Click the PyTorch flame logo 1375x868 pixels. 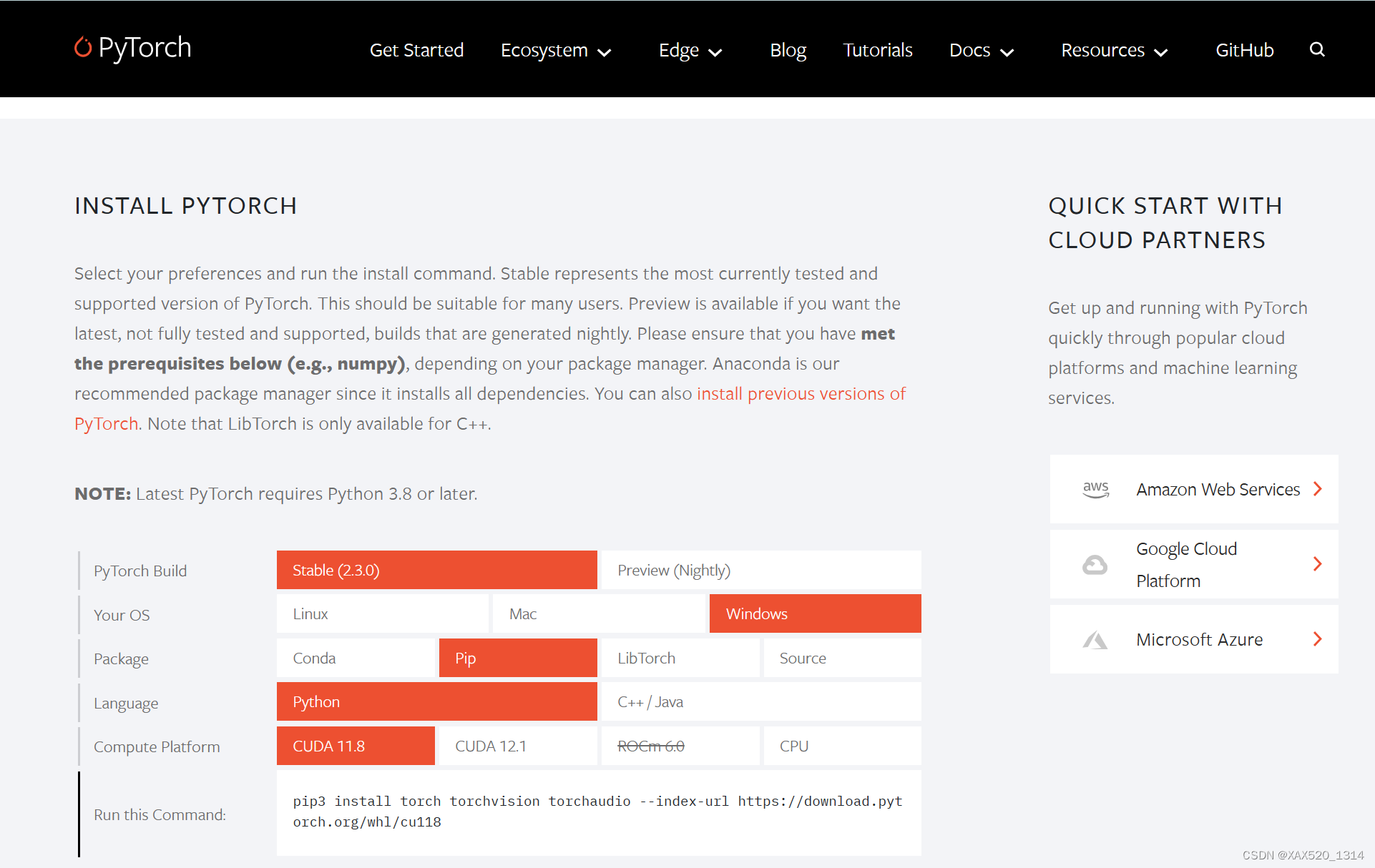tap(83, 47)
